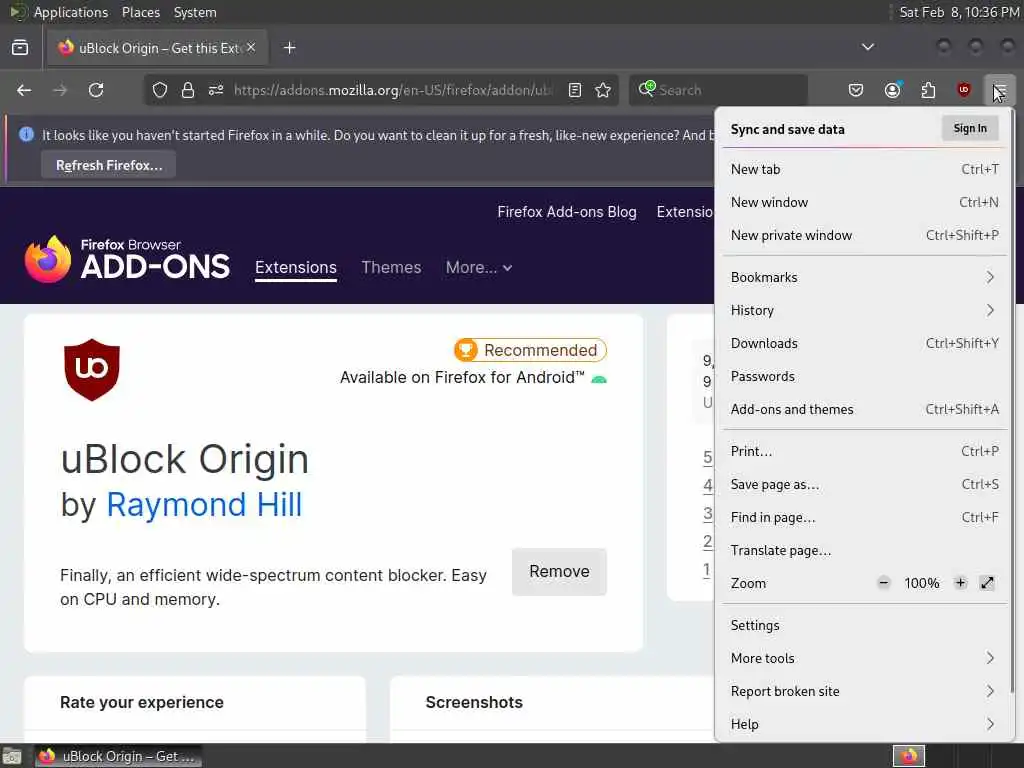1024x768 pixels.
Task: Open Downloads from menu
Action: (865, 344)
